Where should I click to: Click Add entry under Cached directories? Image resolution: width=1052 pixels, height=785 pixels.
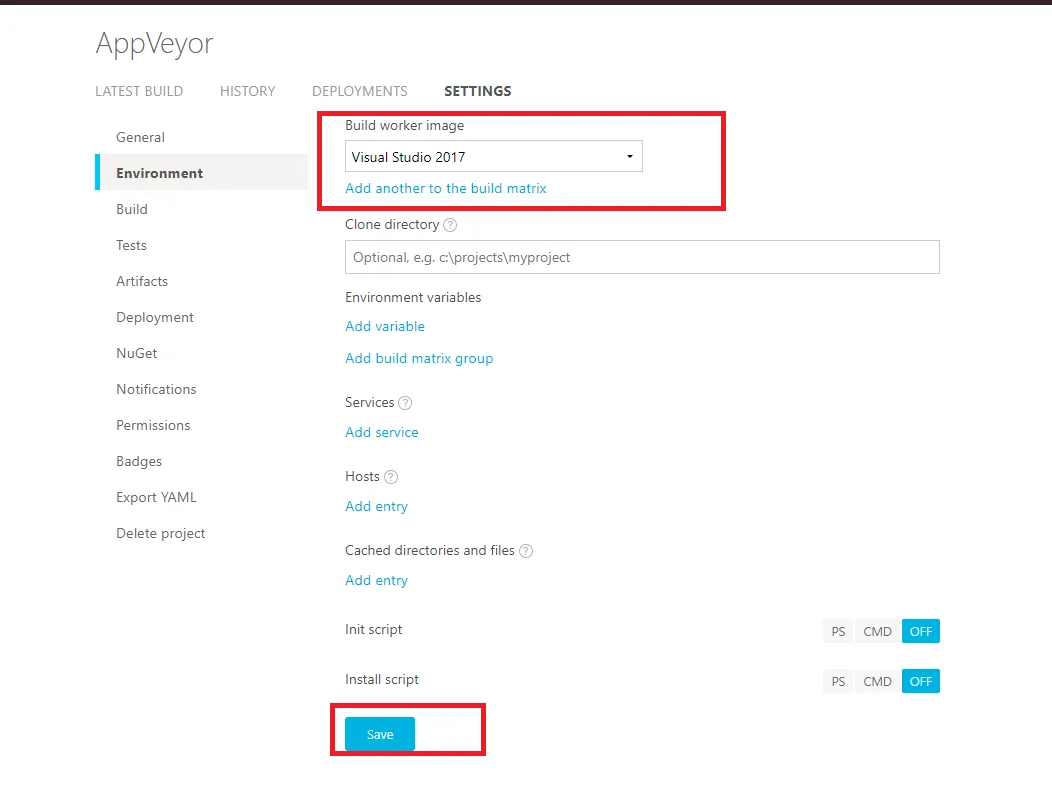pos(376,580)
